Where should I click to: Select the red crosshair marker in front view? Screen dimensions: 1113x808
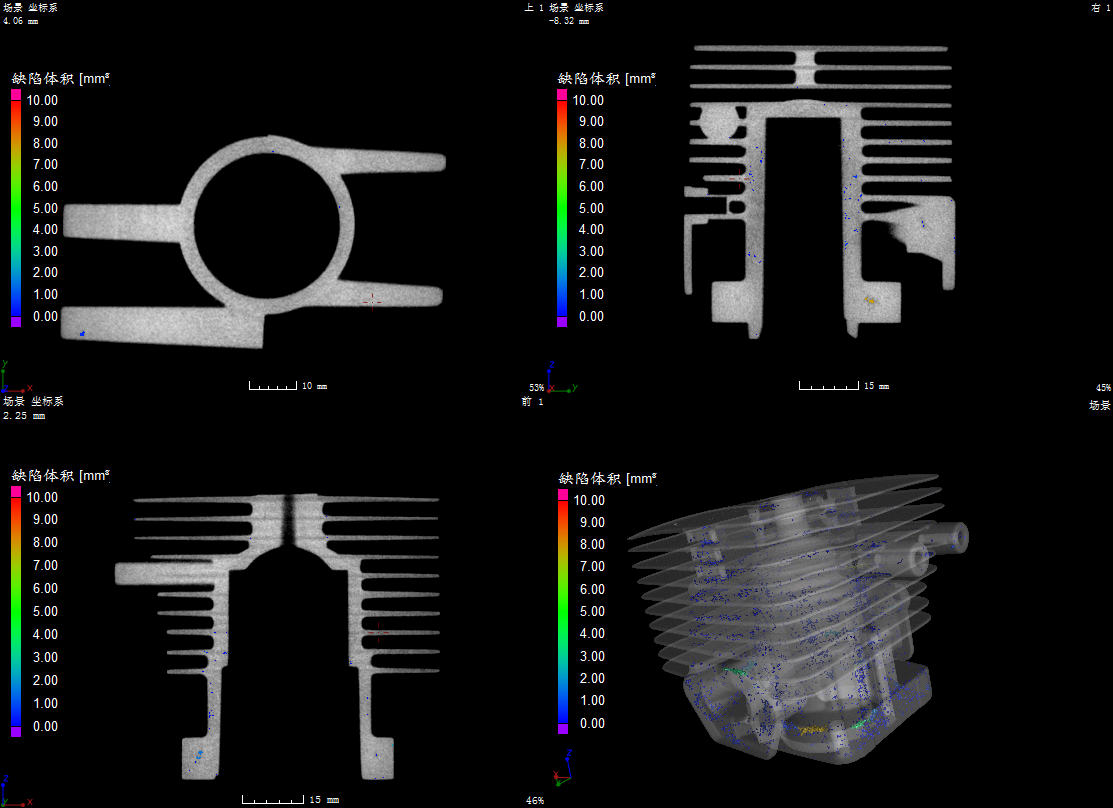(x=378, y=630)
